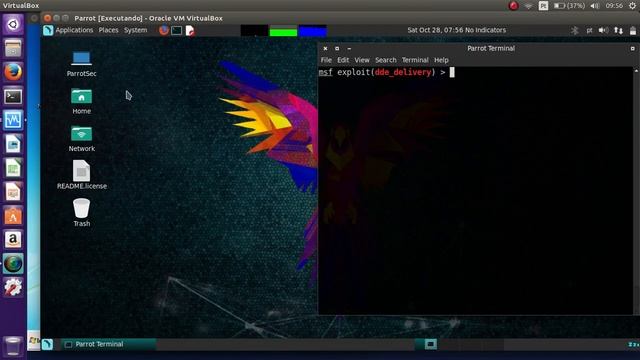The image size is (640, 360).
Task: Open System Monitor in Ubuntu launcher
Action: (x=13, y=120)
